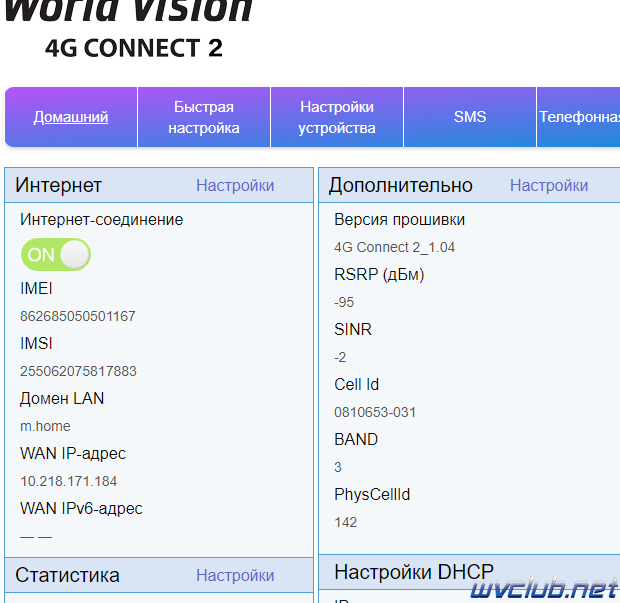Toggle the Интернет-соединение ON switch
Image resolution: width=620 pixels, height=603 pixels.
pos(56,254)
